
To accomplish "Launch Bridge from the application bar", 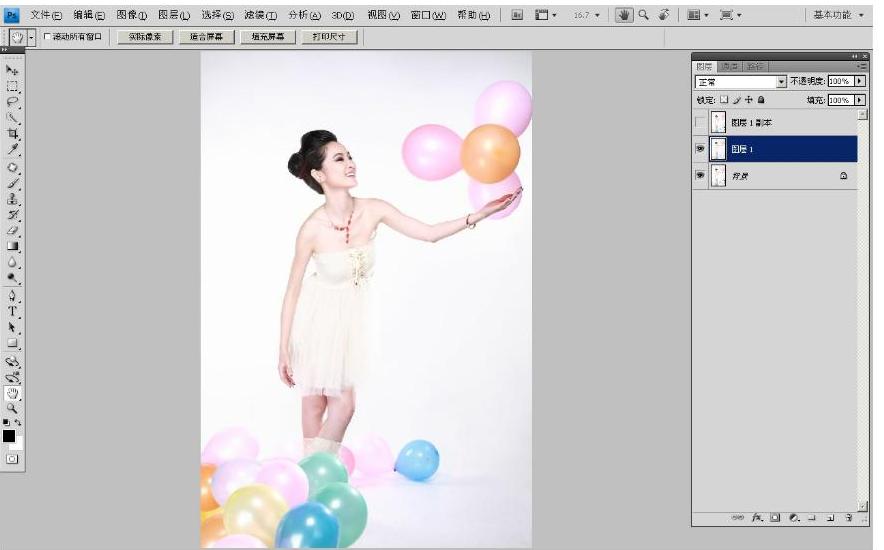I will tap(517, 15).
